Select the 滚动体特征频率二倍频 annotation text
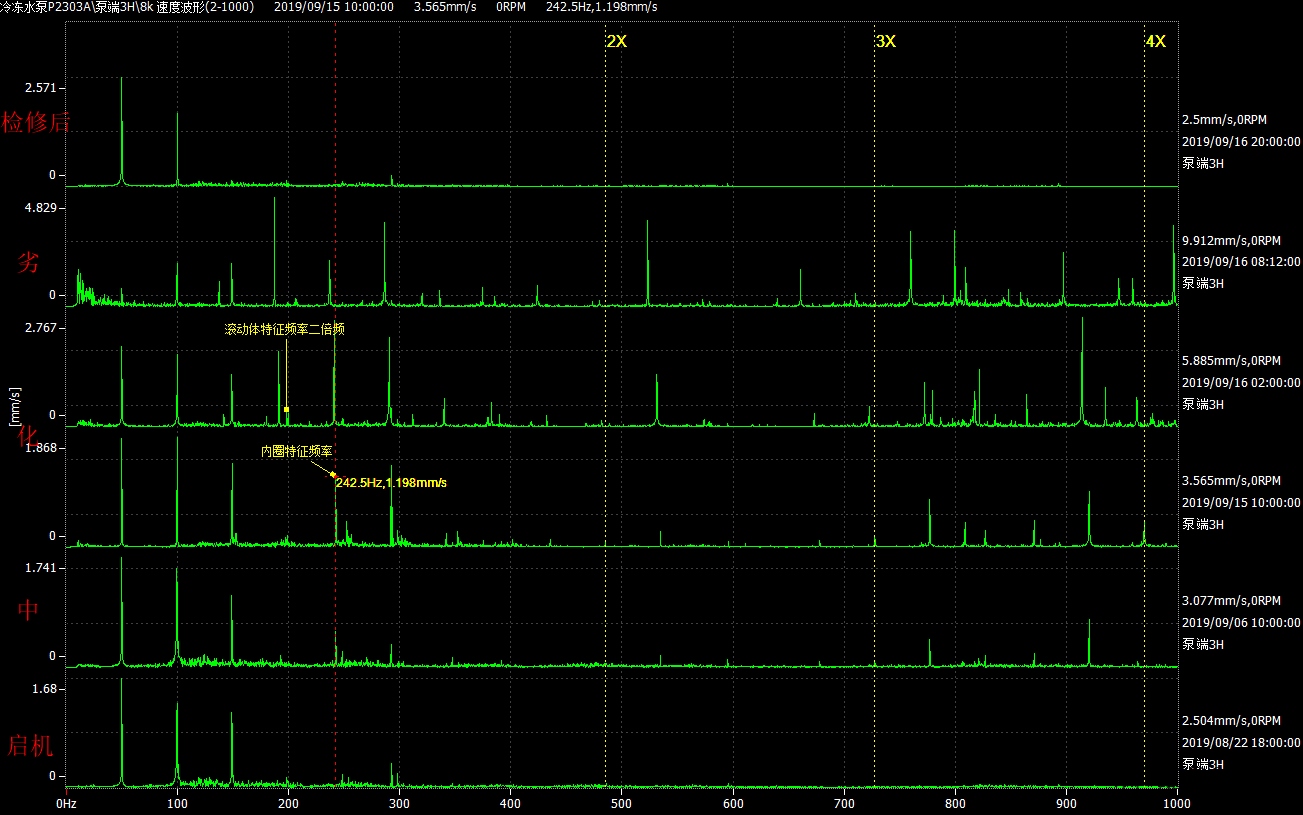1303x815 pixels. tap(284, 329)
